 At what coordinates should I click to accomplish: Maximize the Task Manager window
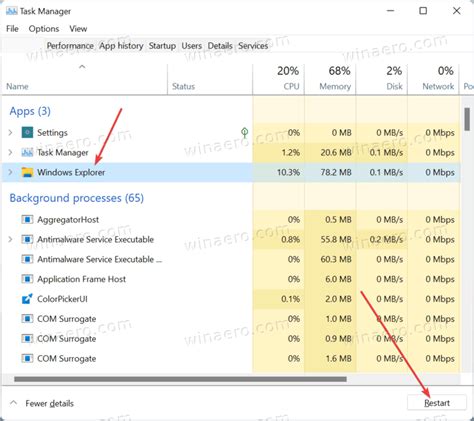point(423,11)
